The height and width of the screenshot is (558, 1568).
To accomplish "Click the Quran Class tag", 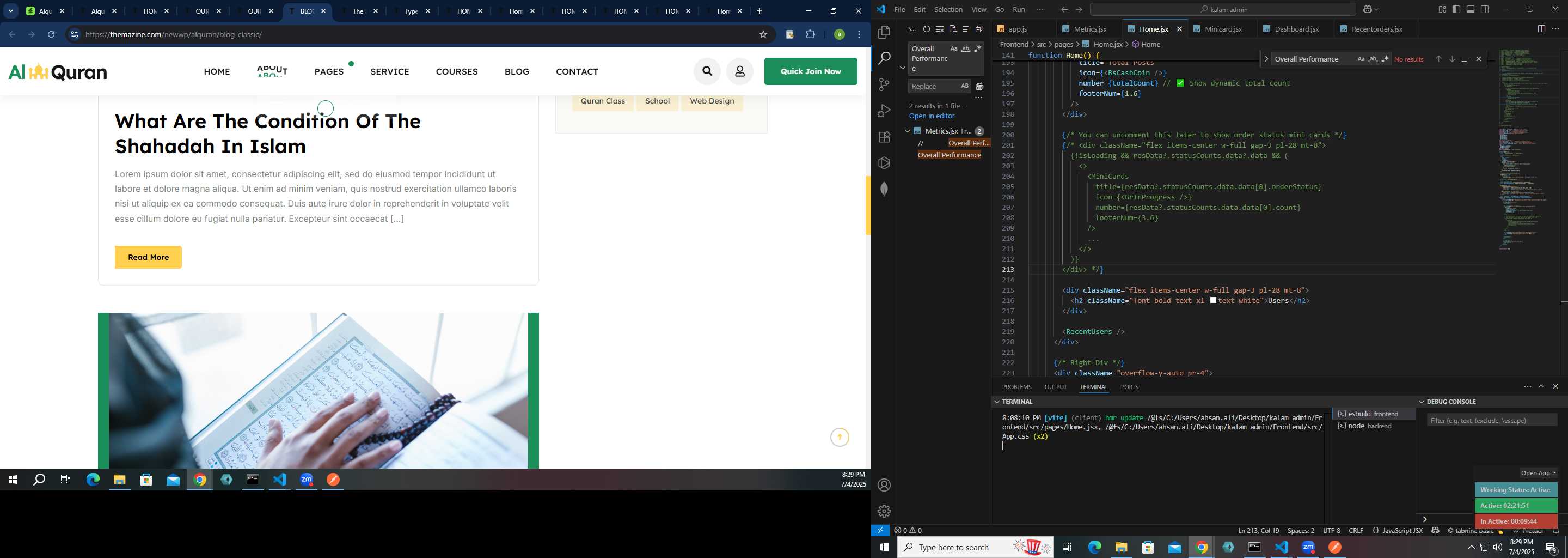I will (603, 101).
